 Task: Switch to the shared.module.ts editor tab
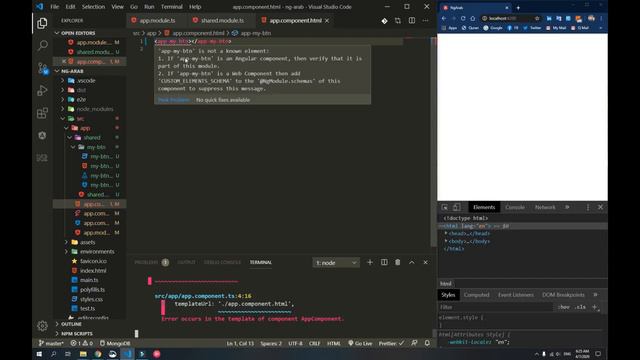(x=222, y=20)
